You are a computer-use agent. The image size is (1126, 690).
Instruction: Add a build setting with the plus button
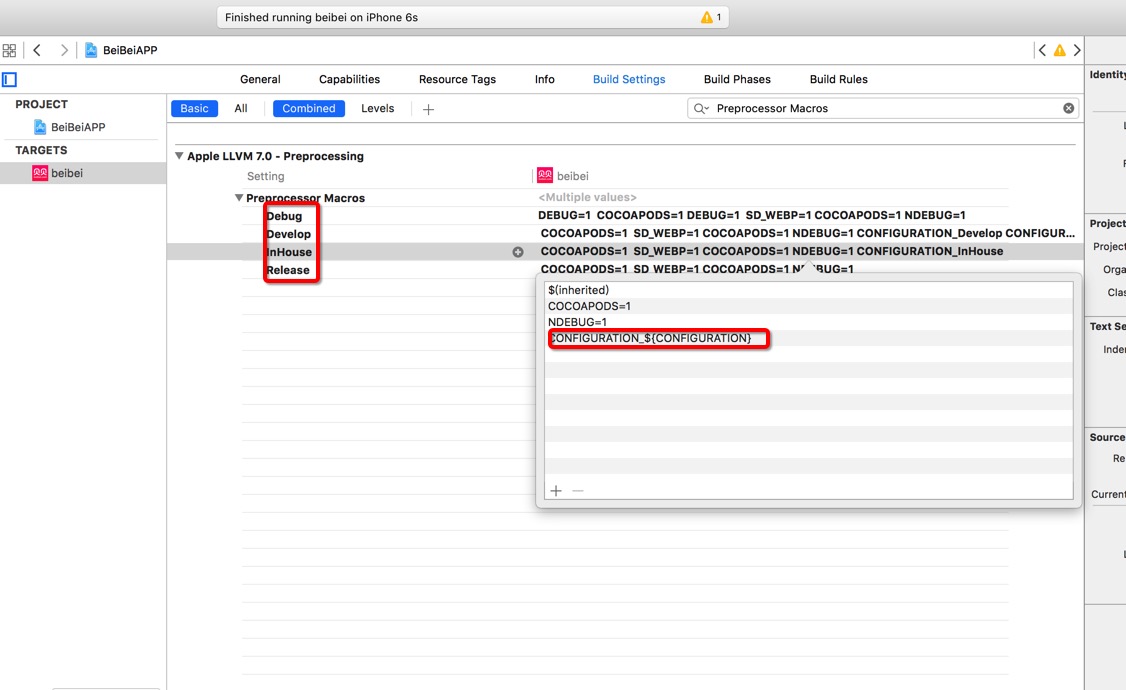429,109
